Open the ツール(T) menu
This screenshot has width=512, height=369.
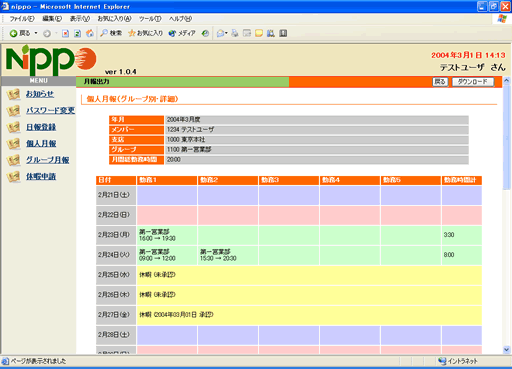150,19
